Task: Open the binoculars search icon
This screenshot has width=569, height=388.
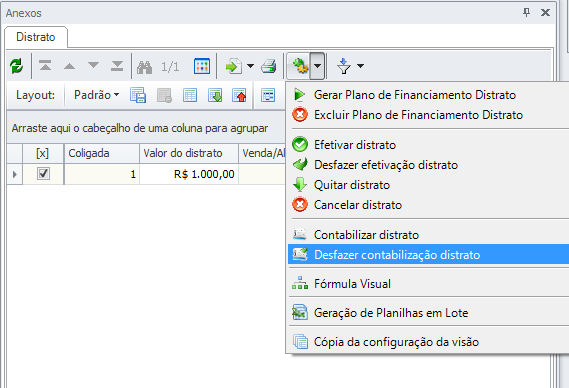Action: pos(144,67)
